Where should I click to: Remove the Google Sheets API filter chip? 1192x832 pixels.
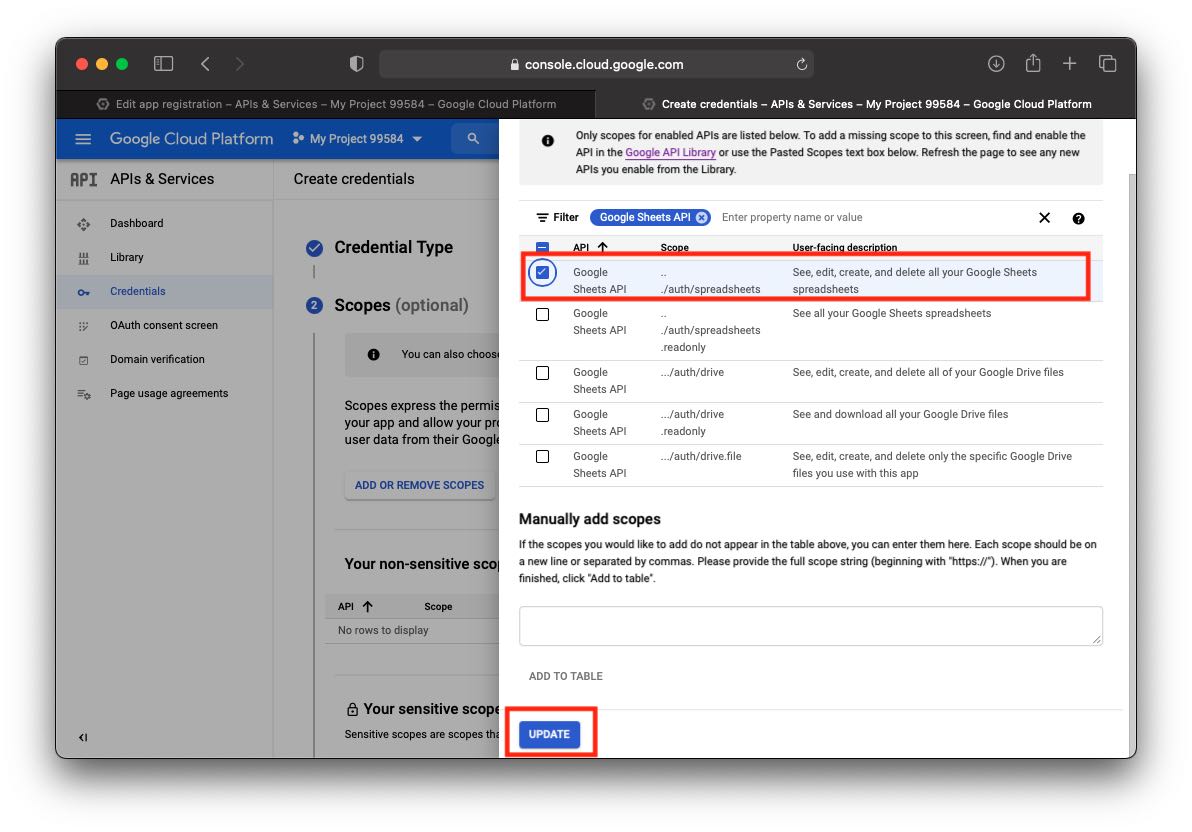(702, 218)
